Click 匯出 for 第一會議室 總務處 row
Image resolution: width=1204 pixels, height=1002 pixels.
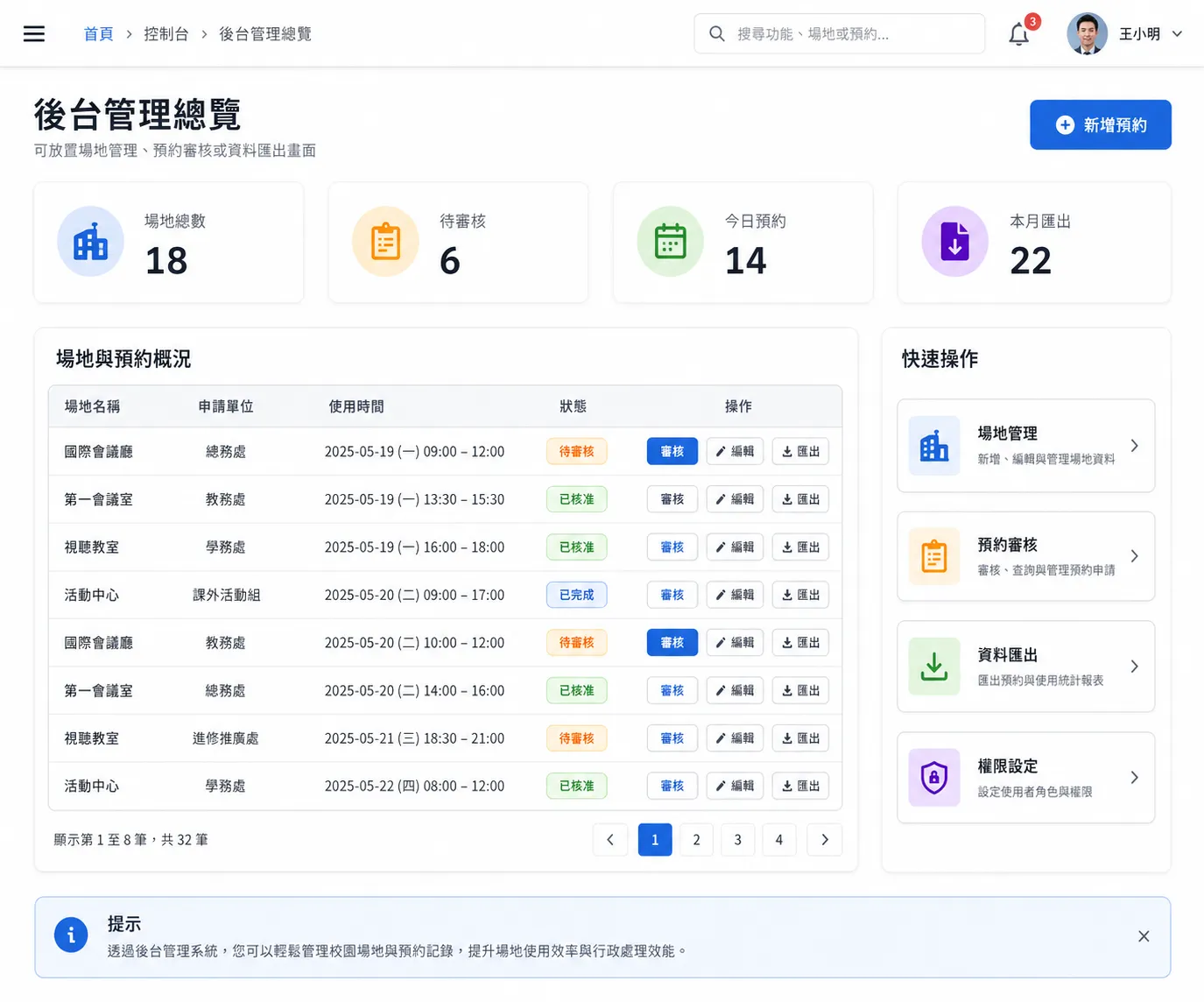800,690
